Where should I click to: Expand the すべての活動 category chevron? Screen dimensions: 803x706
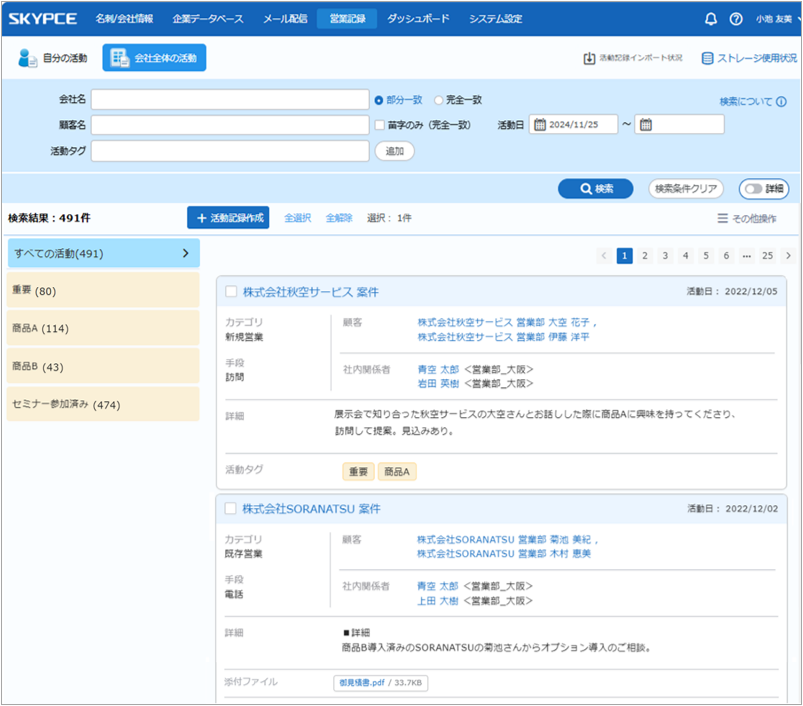pyautogui.click(x=185, y=254)
